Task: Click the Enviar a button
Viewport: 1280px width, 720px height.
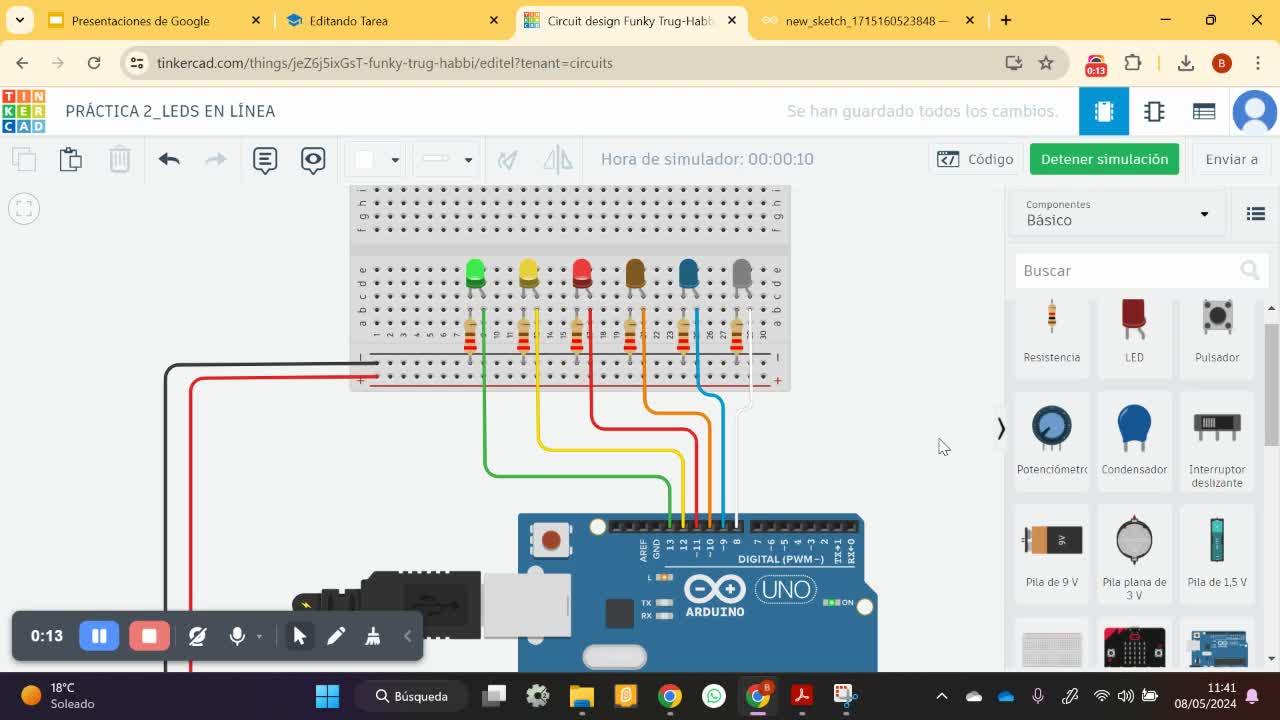Action: pos(1232,159)
